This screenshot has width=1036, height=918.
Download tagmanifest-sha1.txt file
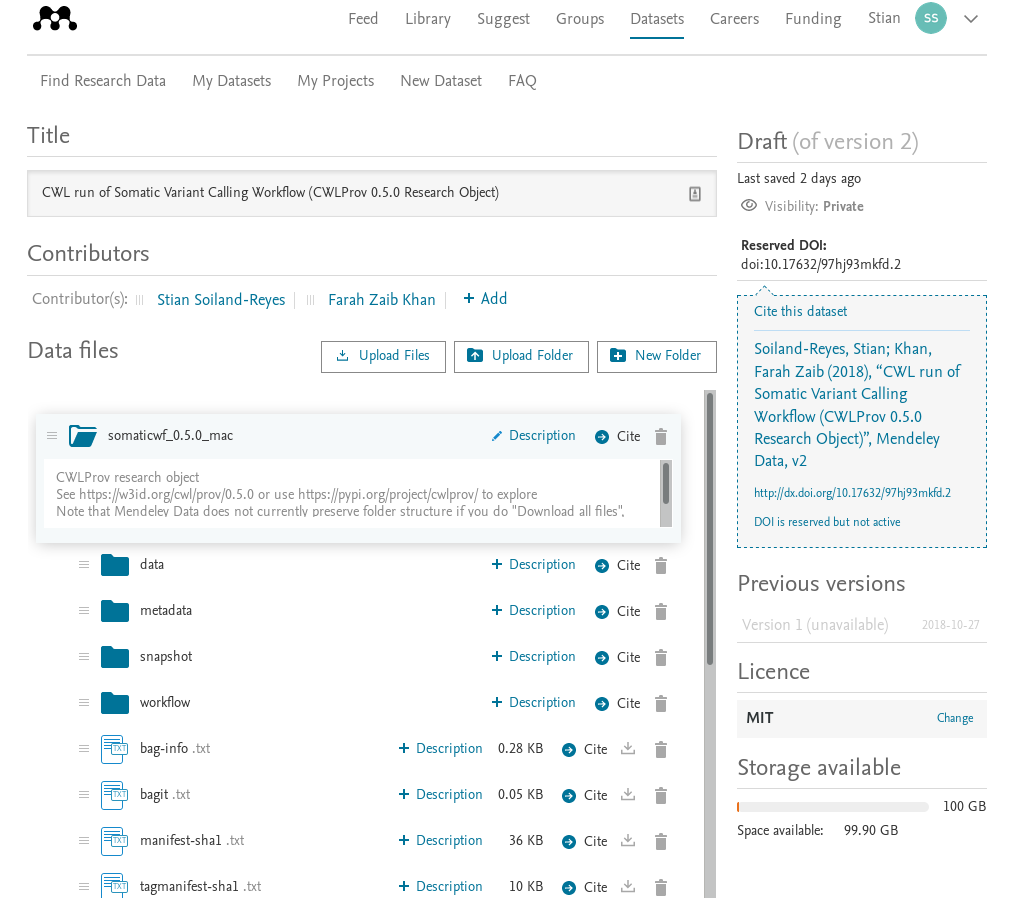[x=628, y=886]
